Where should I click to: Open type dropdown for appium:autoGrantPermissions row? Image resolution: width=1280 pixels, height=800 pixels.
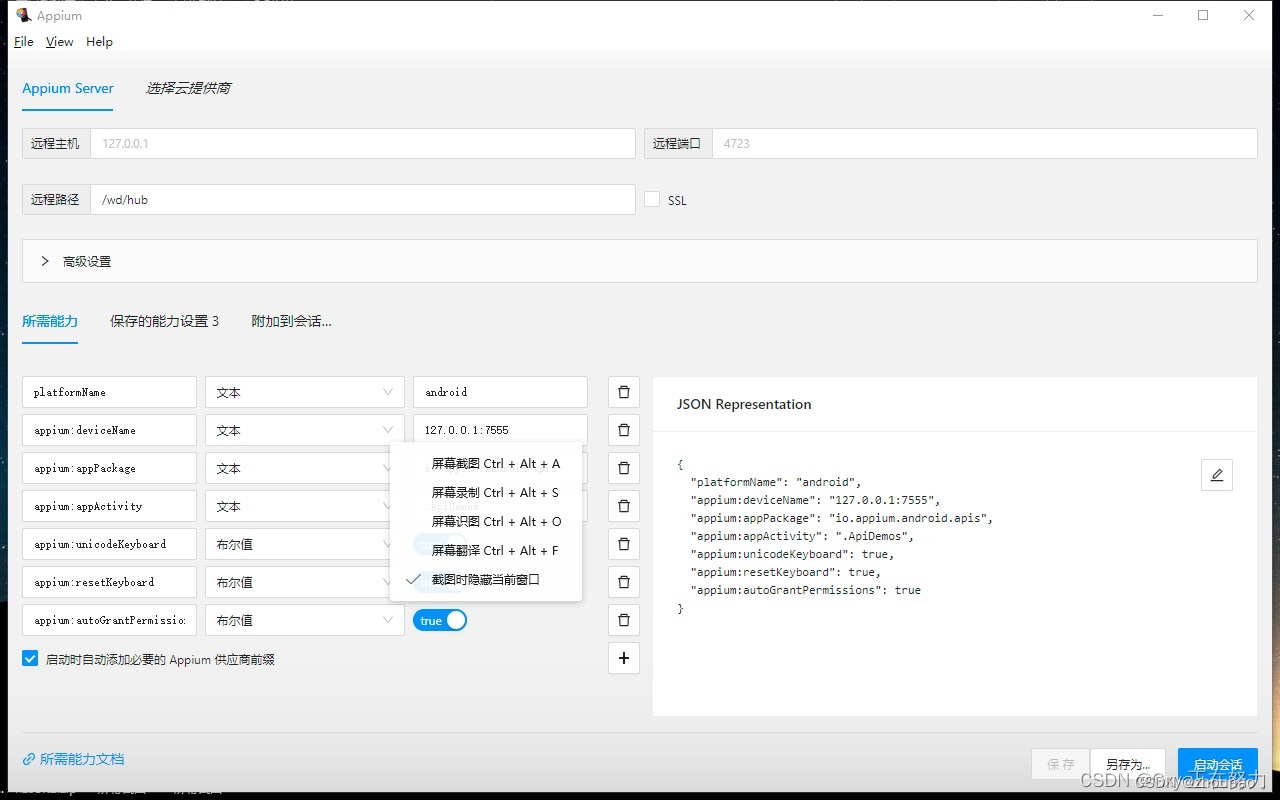coord(305,620)
